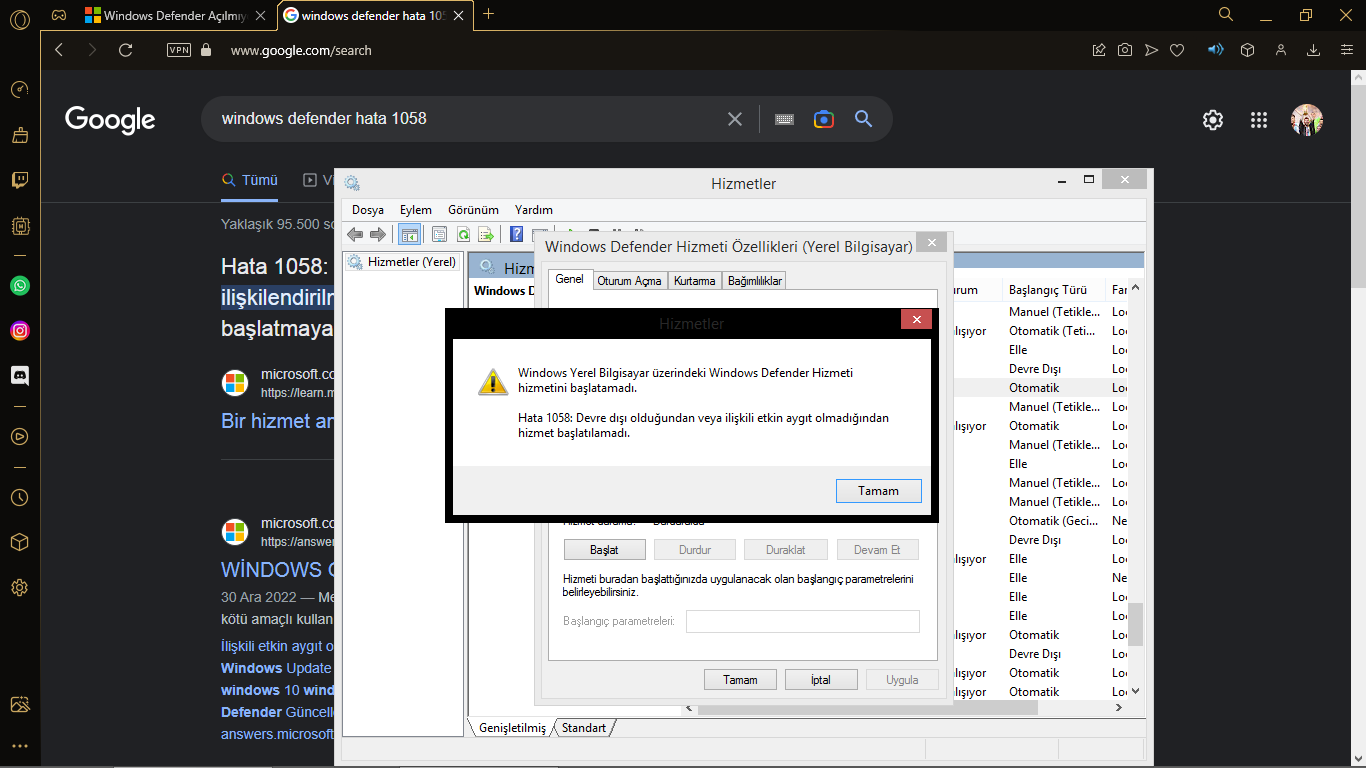This screenshot has height=768, width=1366.
Task: Open extensions cube icon in browser toolbar
Action: click(x=1247, y=50)
